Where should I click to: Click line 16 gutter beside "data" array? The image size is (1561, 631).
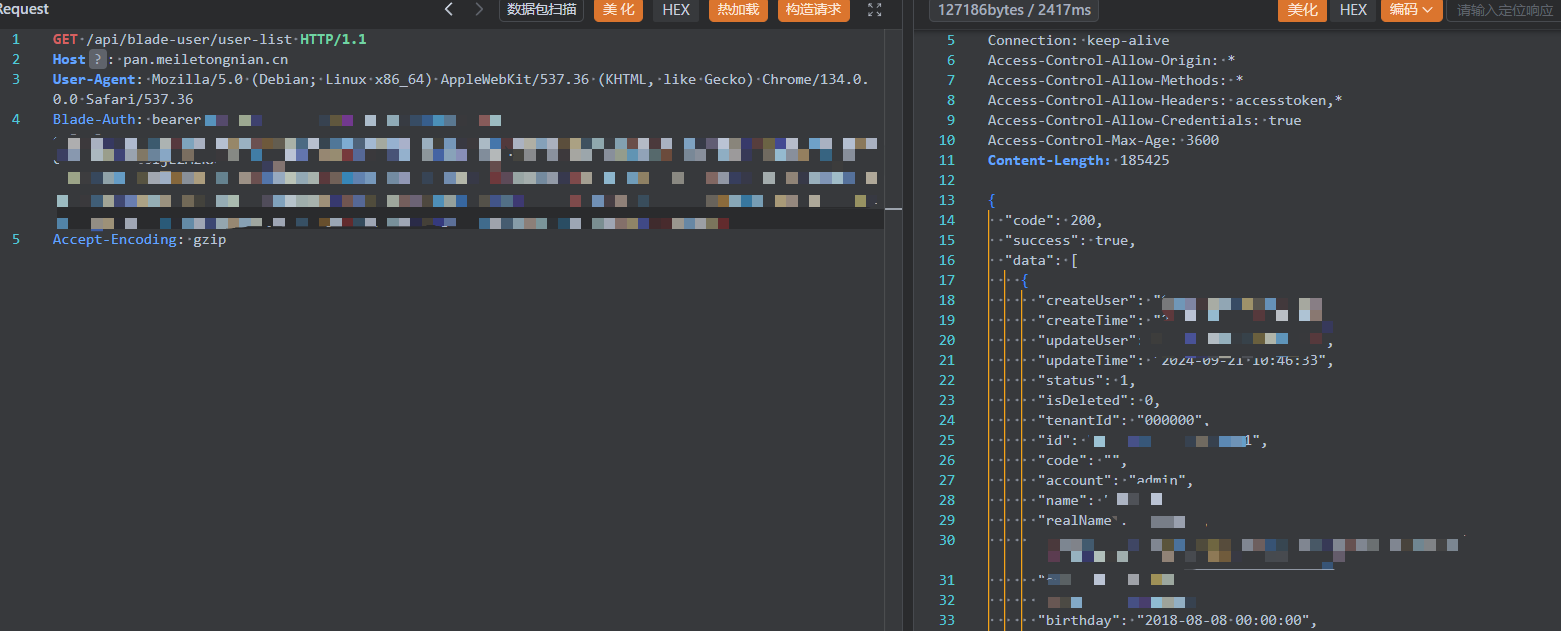[947, 260]
